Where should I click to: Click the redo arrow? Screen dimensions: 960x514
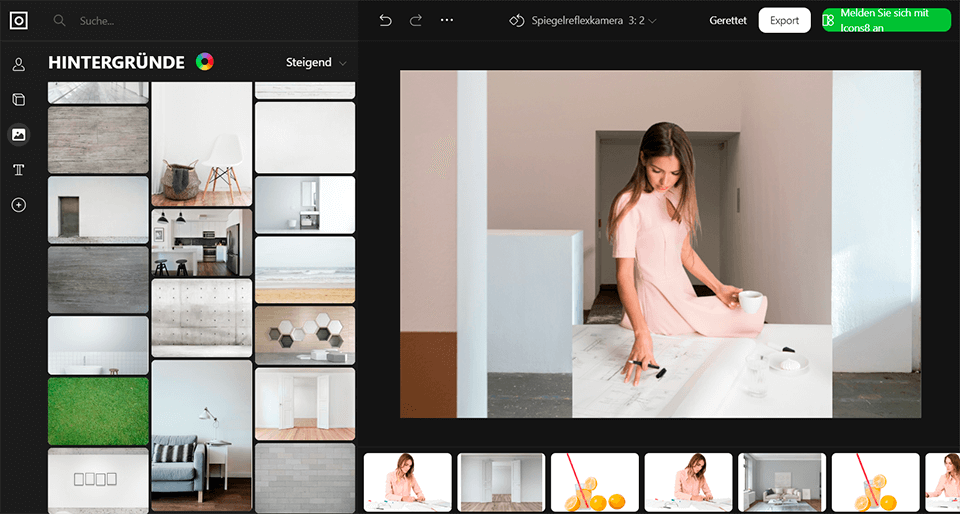[416, 20]
